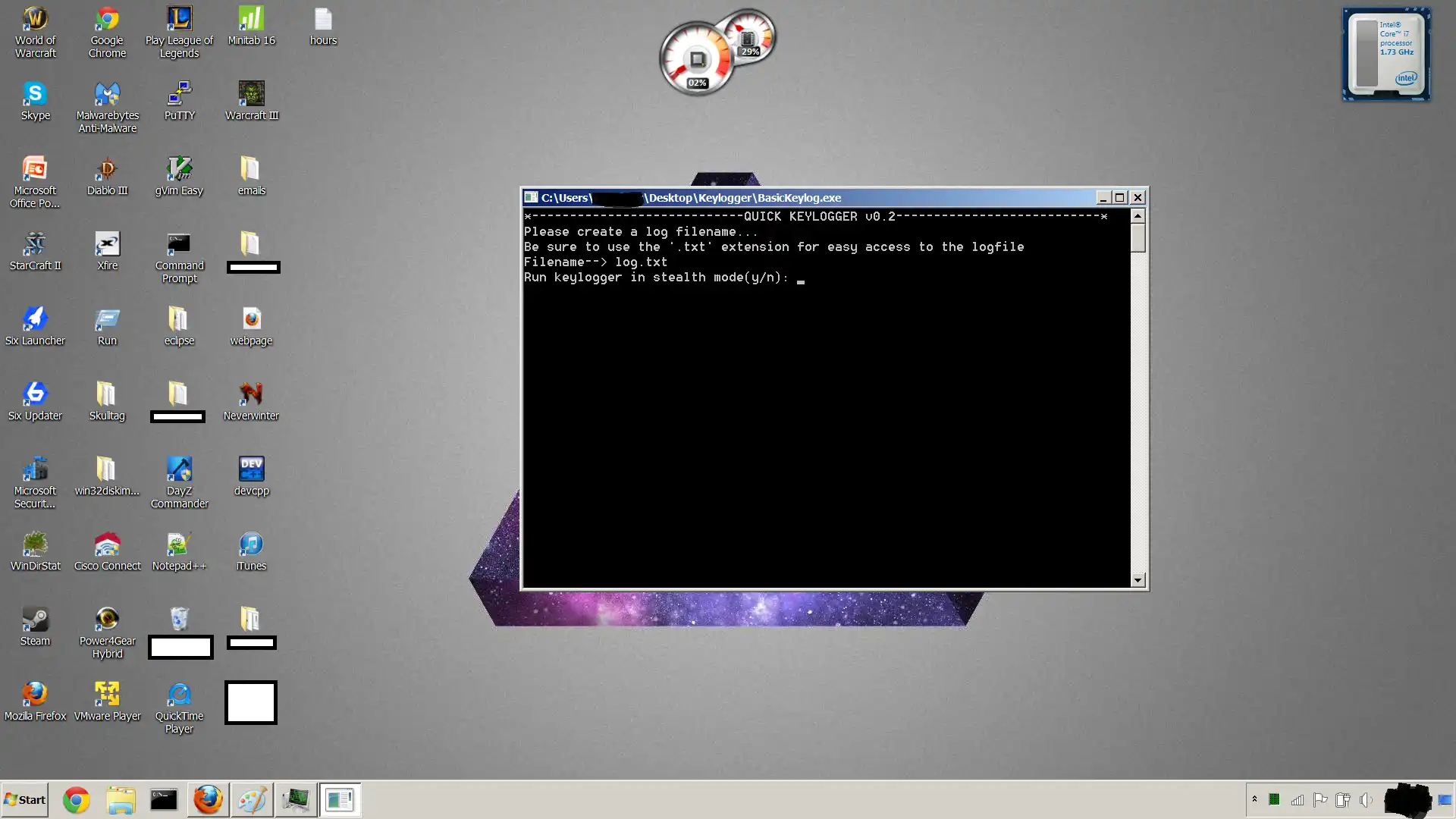Click the taskbar Command Prompt button
The width and height of the screenshot is (1456, 819).
(164, 800)
